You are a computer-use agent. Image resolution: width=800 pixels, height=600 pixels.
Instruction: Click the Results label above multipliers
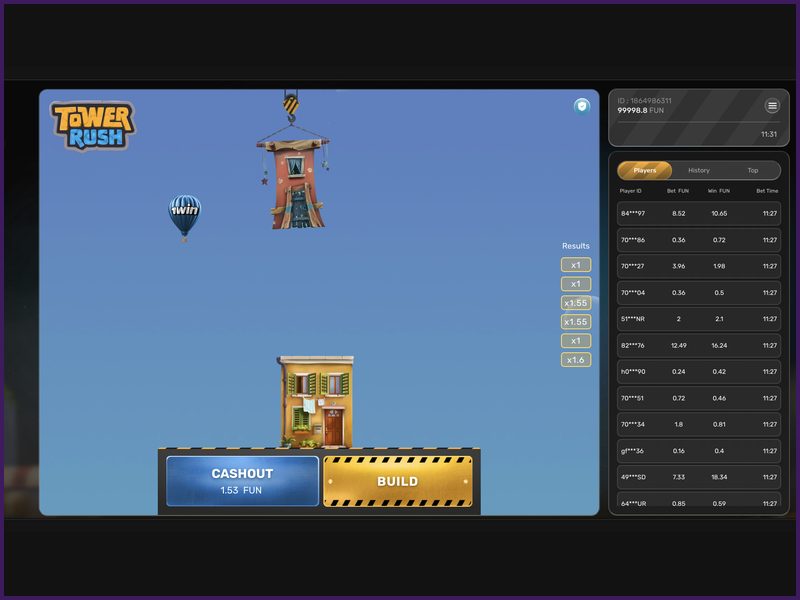pyautogui.click(x=574, y=245)
